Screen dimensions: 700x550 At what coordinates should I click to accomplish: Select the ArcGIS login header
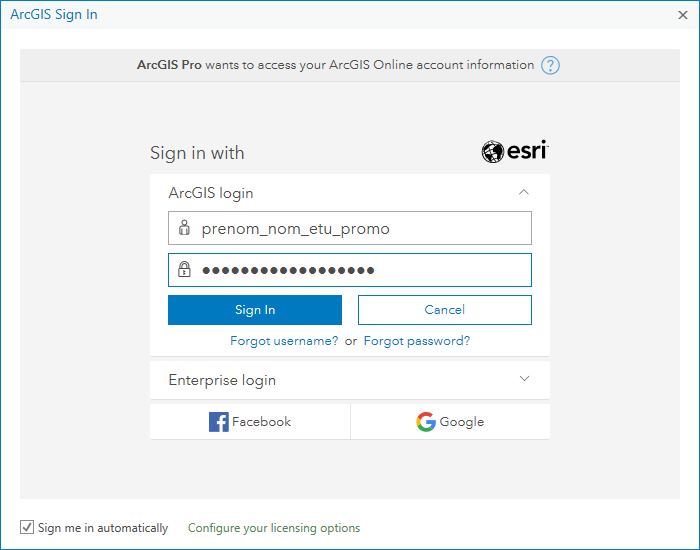pyautogui.click(x=350, y=193)
